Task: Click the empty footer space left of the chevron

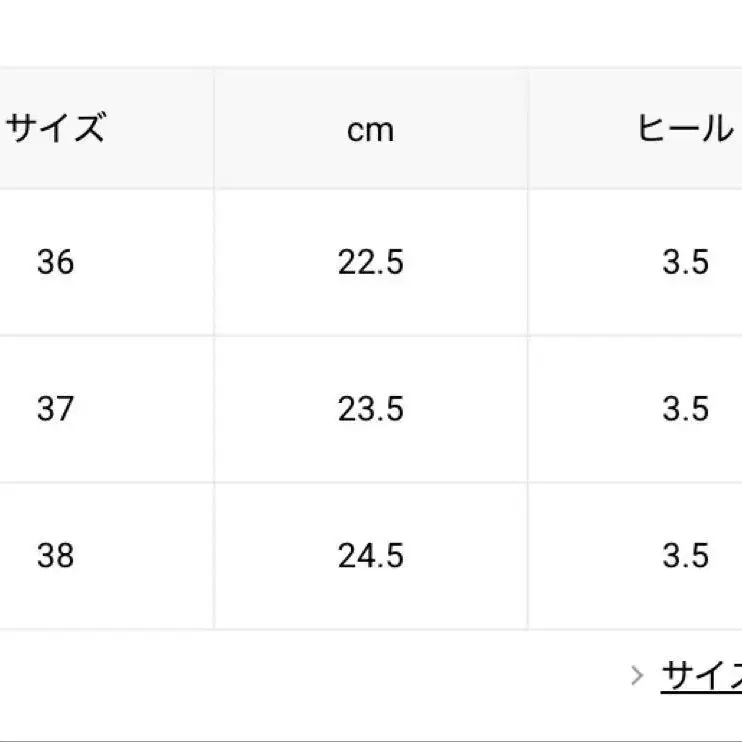Action: [300, 676]
